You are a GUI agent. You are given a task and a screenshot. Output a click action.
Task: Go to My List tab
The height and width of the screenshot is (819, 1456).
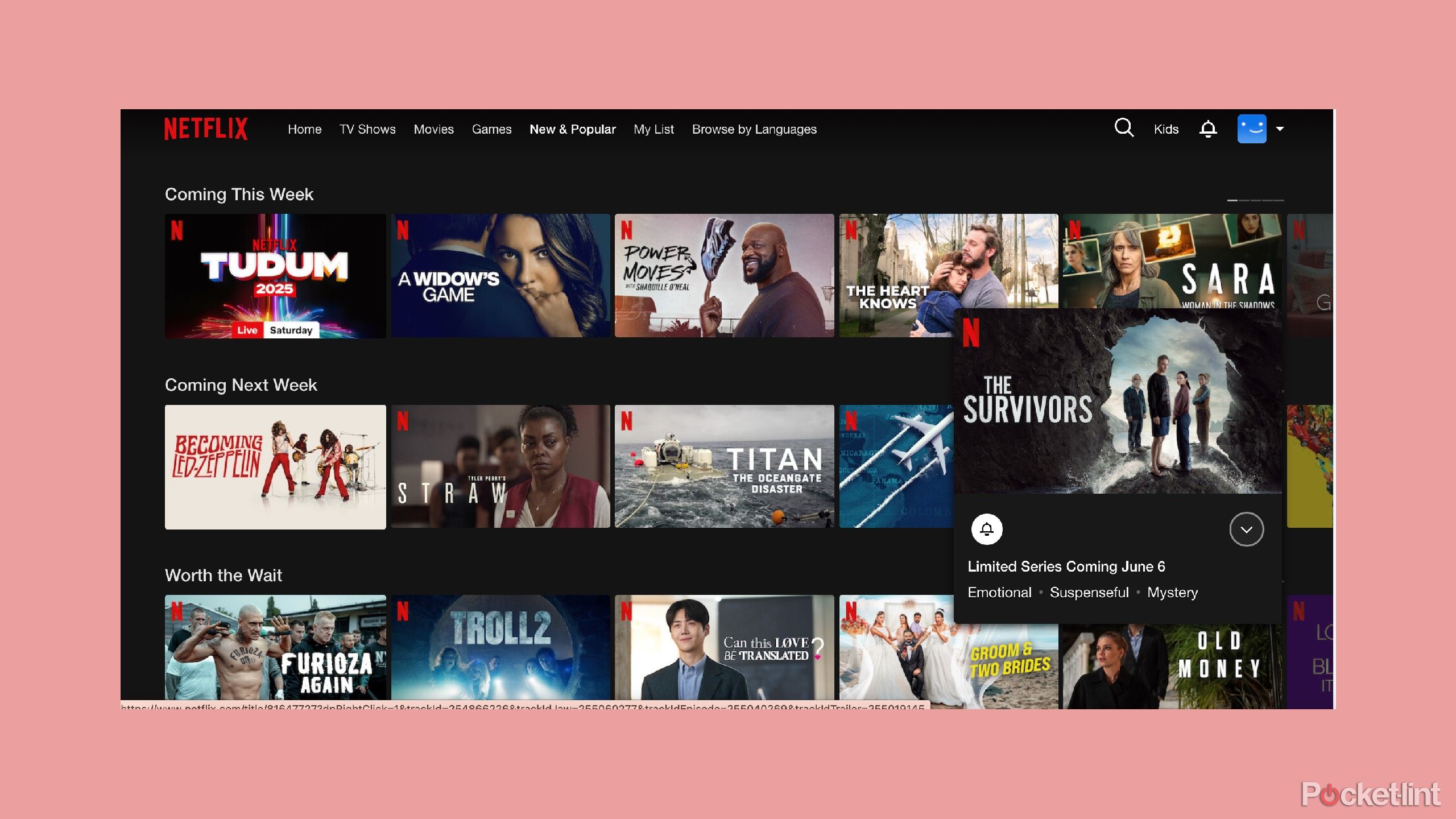click(653, 129)
